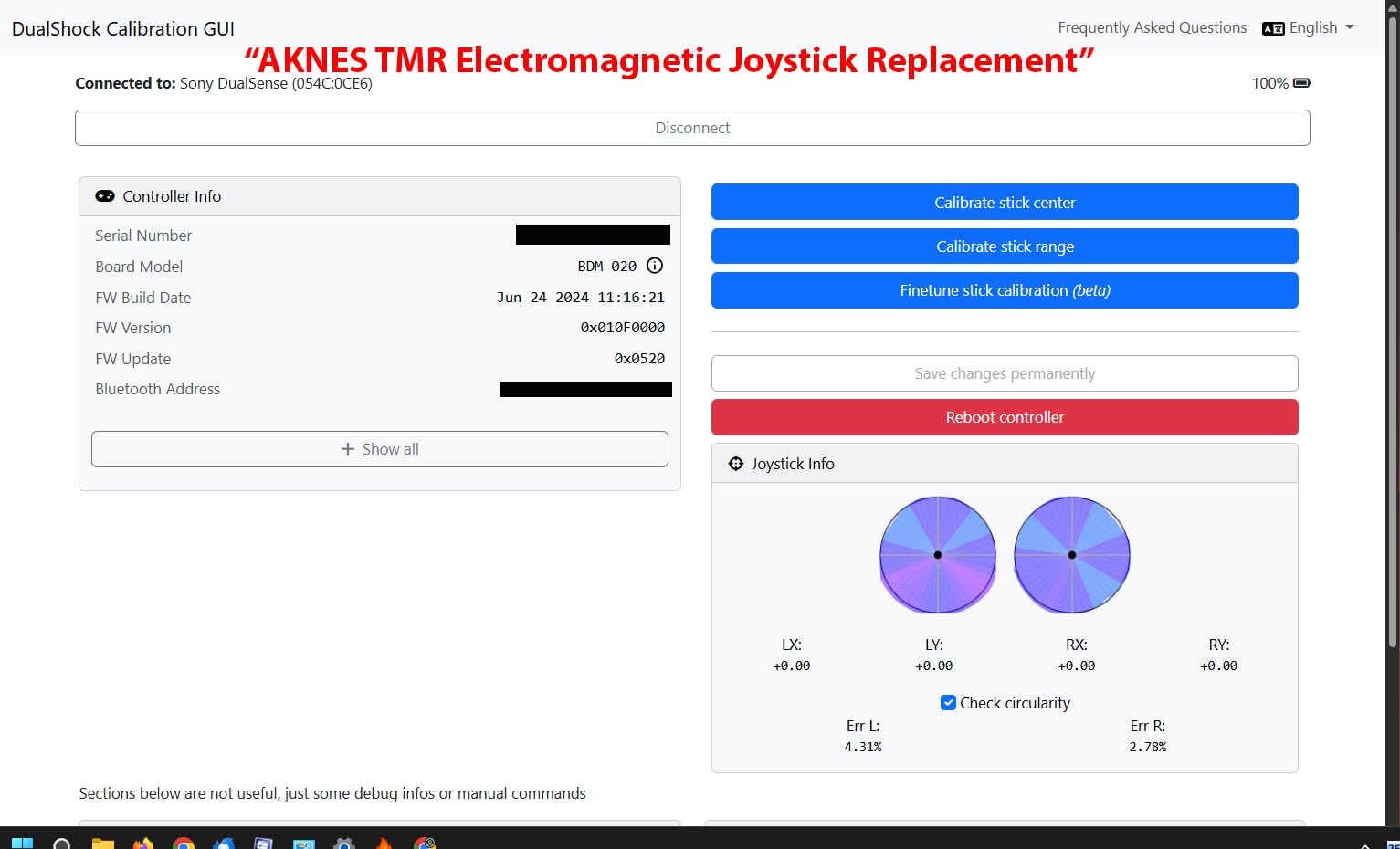Click the Bluetooth Address label
This screenshot has height=849, width=1400.
click(158, 389)
